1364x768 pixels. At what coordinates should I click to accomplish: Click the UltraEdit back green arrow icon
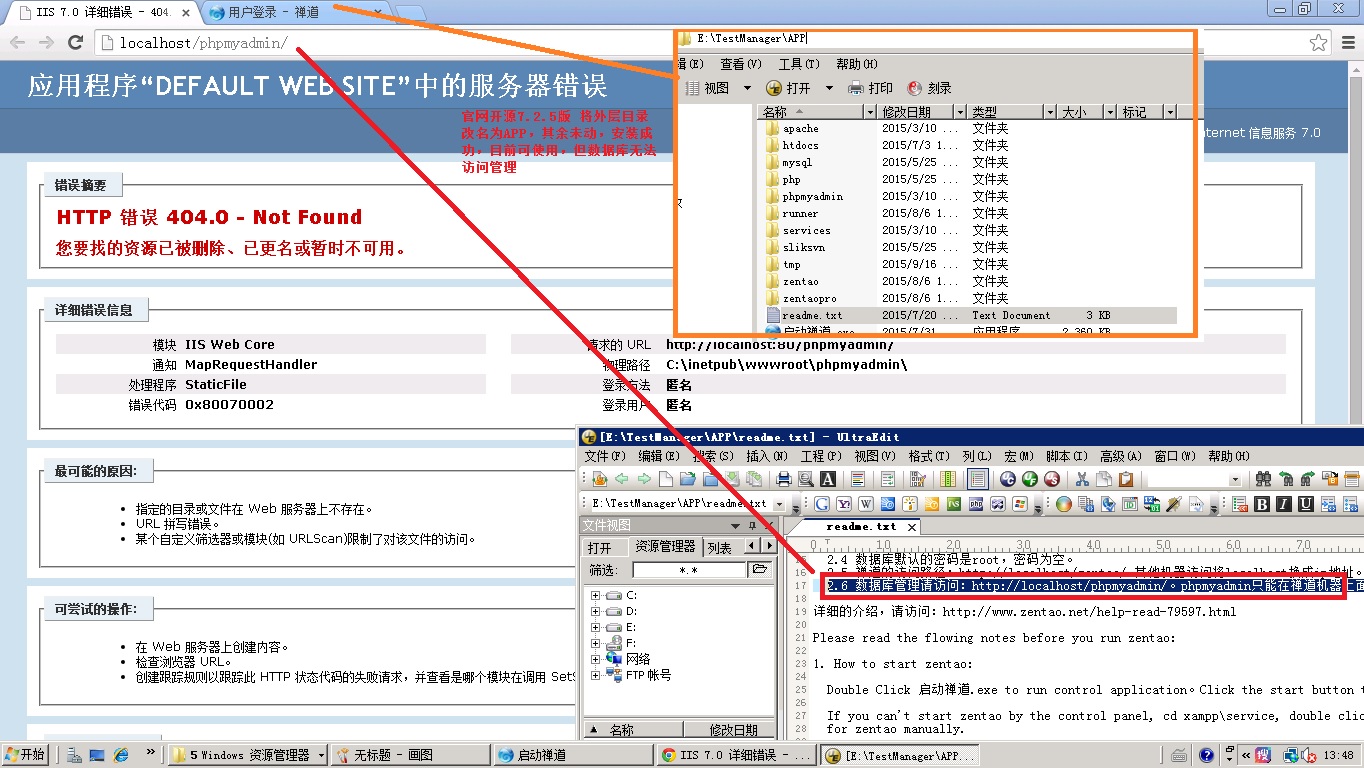(x=622, y=480)
